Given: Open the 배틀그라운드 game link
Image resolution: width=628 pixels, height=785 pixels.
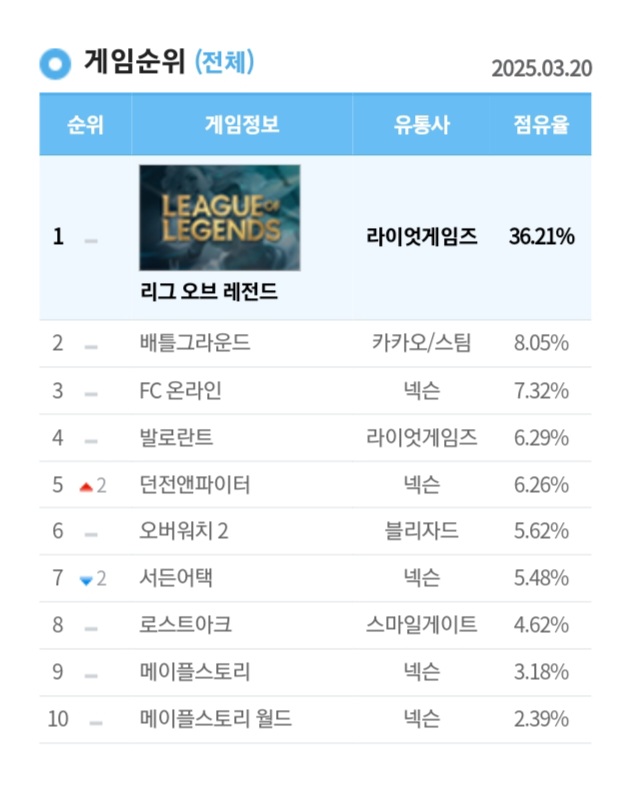Looking at the screenshot, I should [195, 344].
